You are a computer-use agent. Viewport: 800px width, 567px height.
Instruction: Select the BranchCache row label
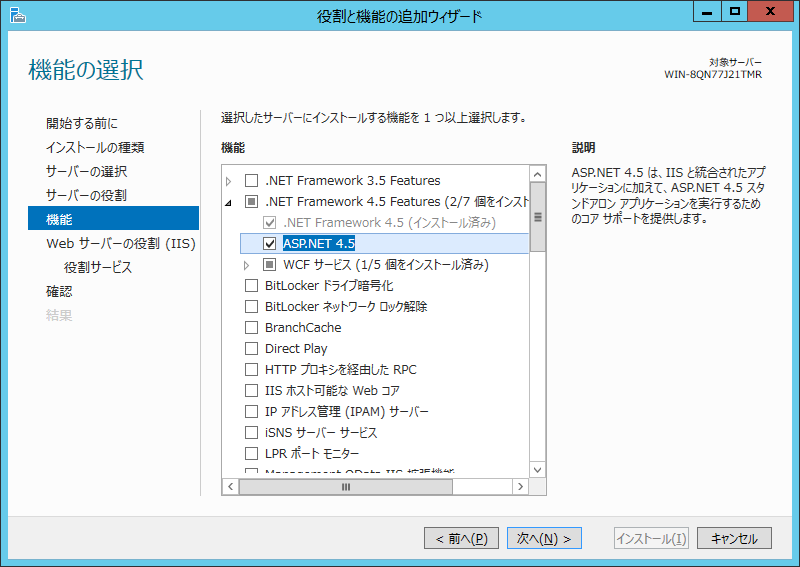303,328
